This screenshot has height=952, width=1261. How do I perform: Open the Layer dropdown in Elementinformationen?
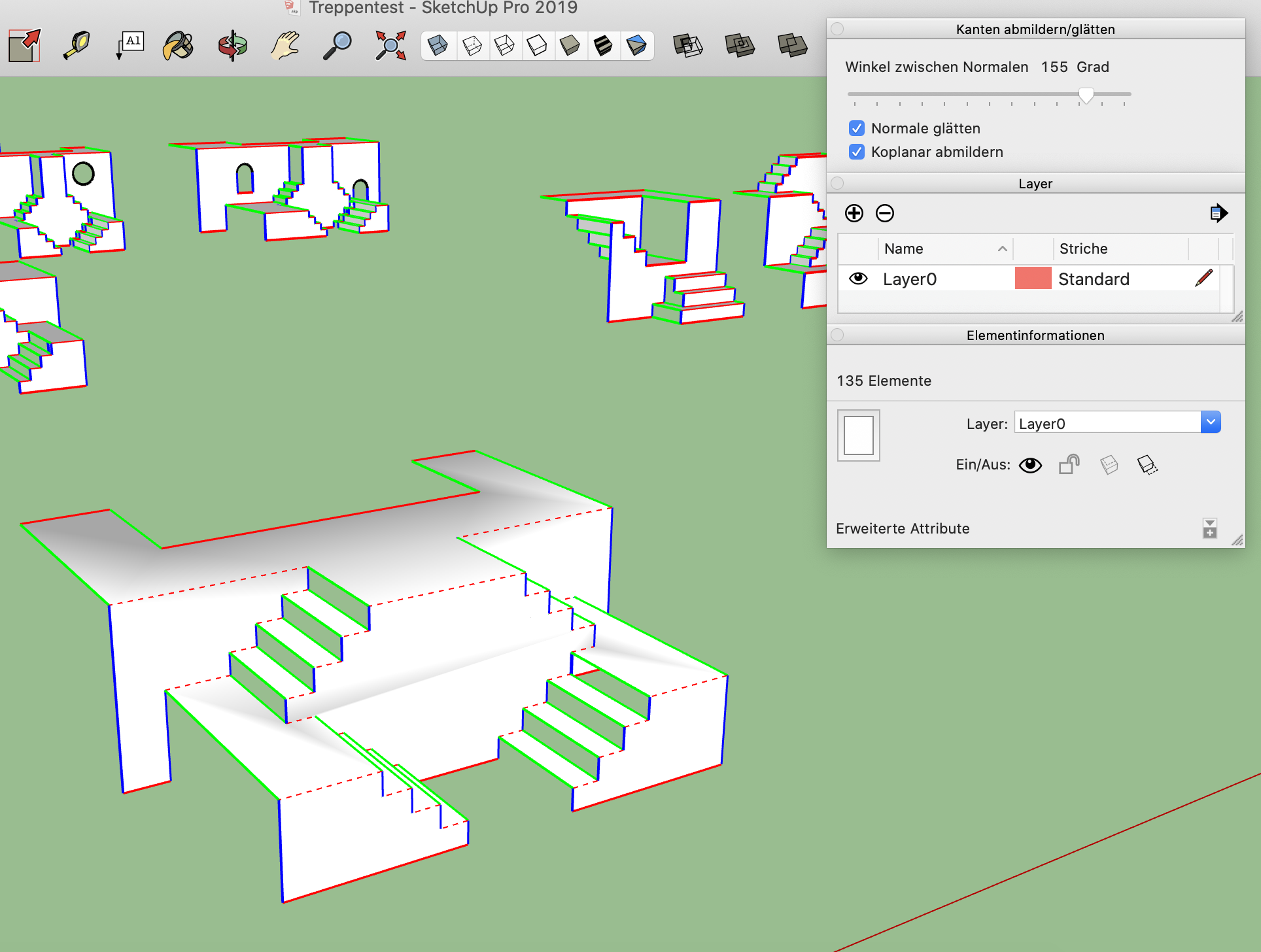click(x=1210, y=422)
